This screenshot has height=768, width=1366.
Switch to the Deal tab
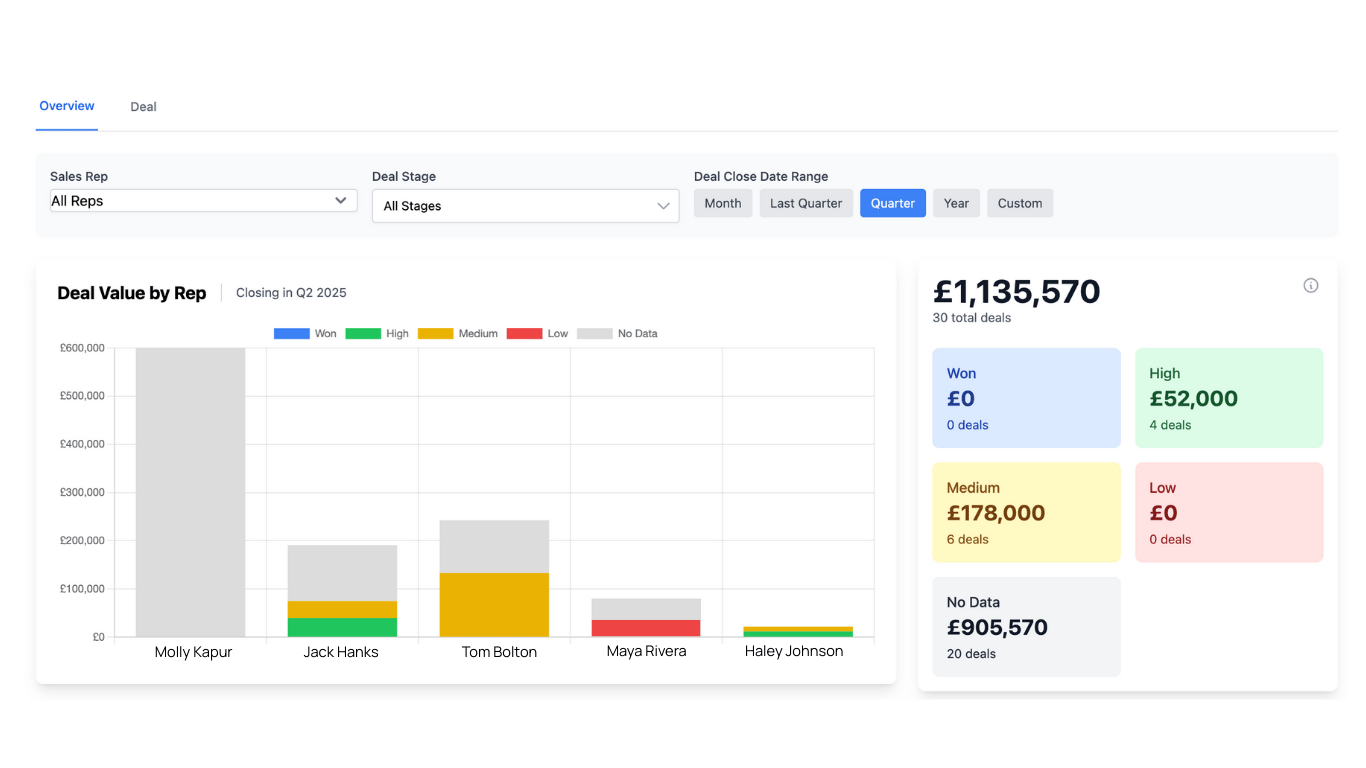143,107
